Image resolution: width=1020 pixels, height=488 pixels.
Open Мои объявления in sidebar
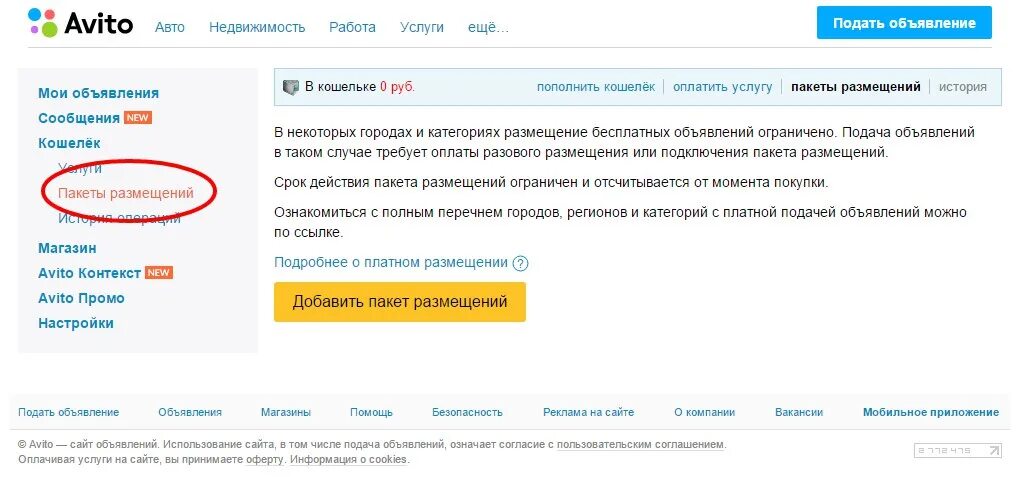[x=98, y=93]
